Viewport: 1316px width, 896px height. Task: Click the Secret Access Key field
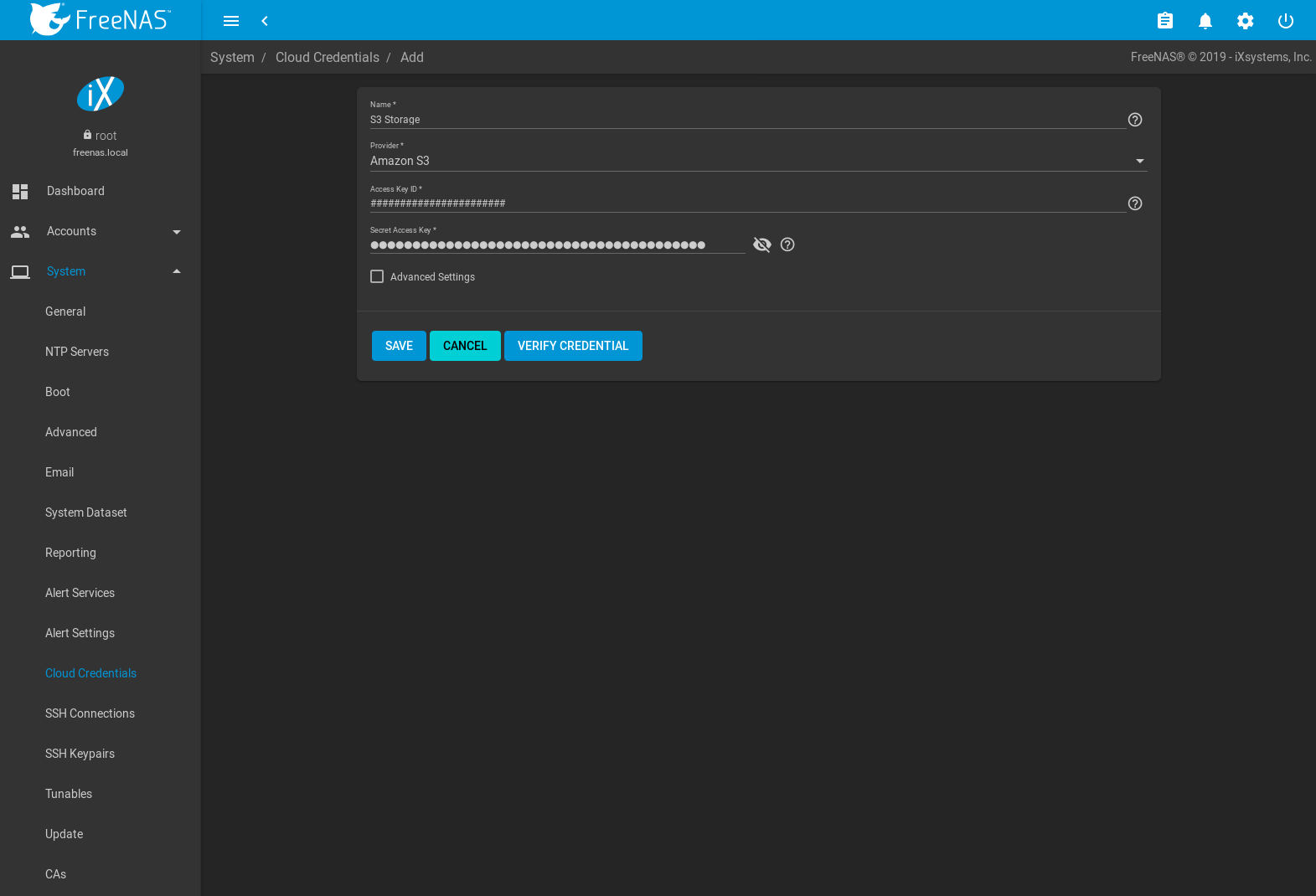click(558, 245)
